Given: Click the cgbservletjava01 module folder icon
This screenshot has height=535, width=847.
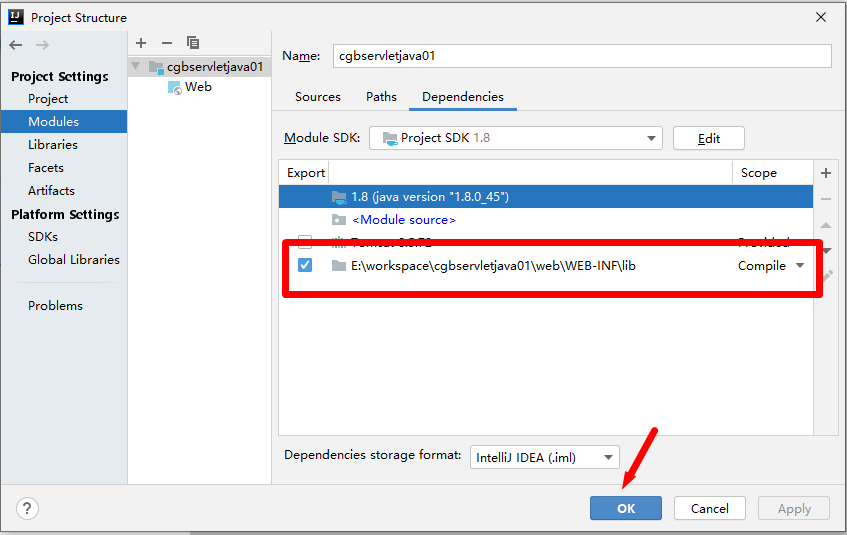Looking at the screenshot, I should (x=156, y=67).
